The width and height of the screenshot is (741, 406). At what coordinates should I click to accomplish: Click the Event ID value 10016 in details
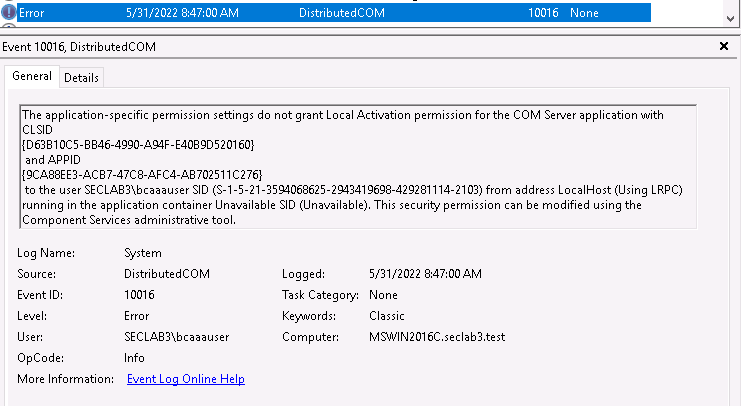click(x=139, y=295)
